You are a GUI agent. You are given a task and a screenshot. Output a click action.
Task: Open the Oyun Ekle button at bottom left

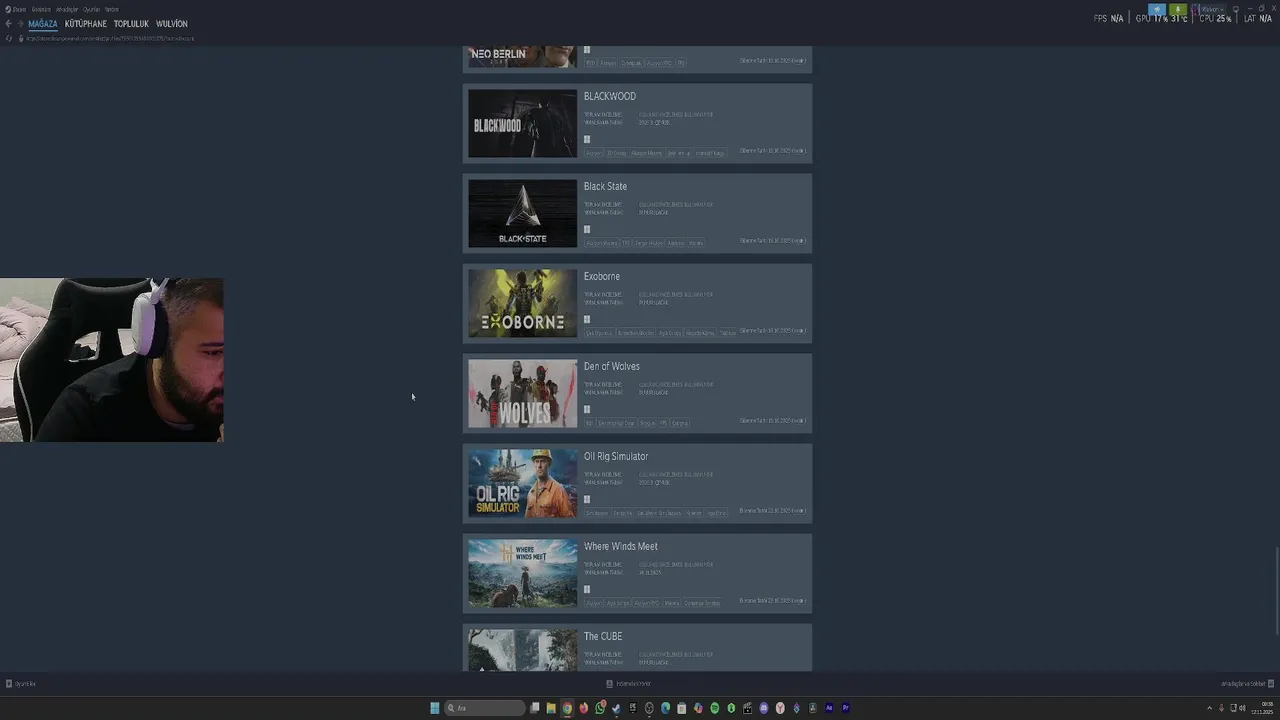[x=21, y=684]
